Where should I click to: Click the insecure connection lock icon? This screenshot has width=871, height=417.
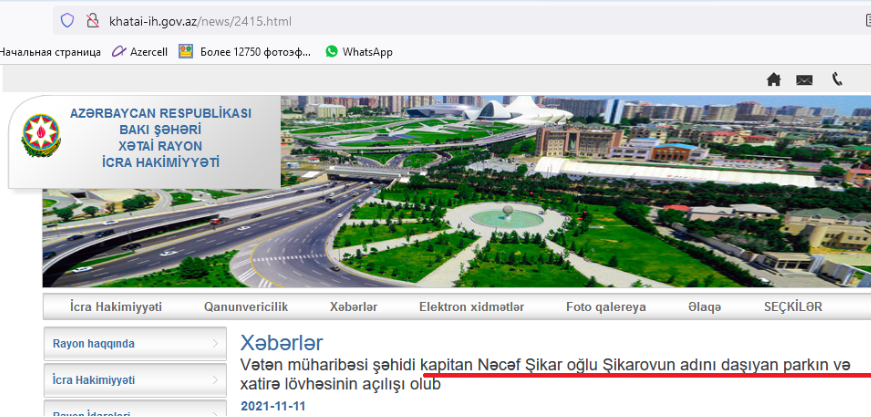point(93,20)
